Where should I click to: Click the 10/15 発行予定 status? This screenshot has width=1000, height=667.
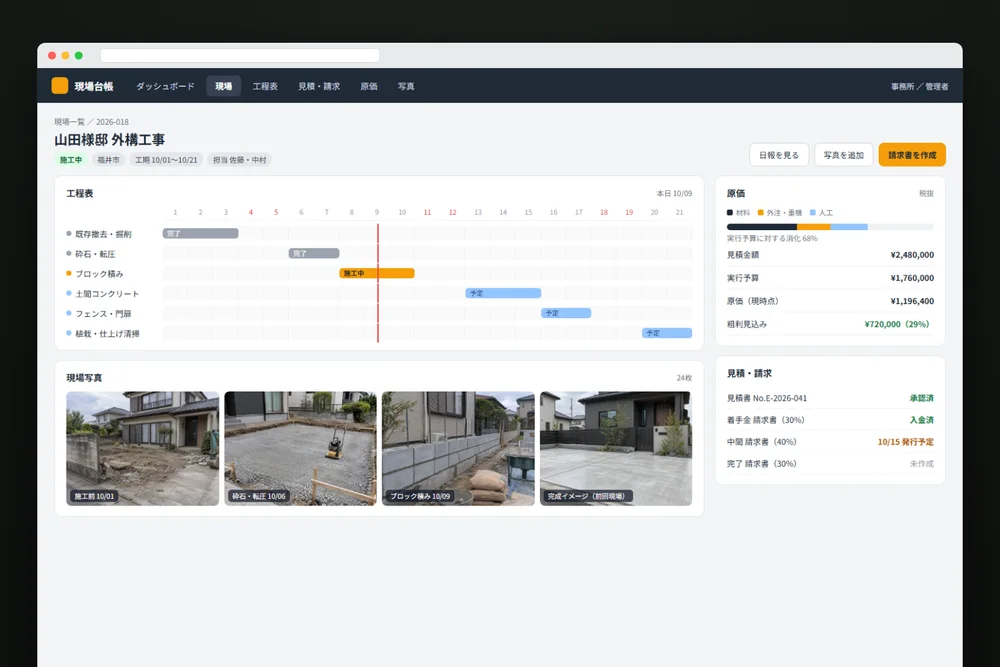click(x=906, y=442)
